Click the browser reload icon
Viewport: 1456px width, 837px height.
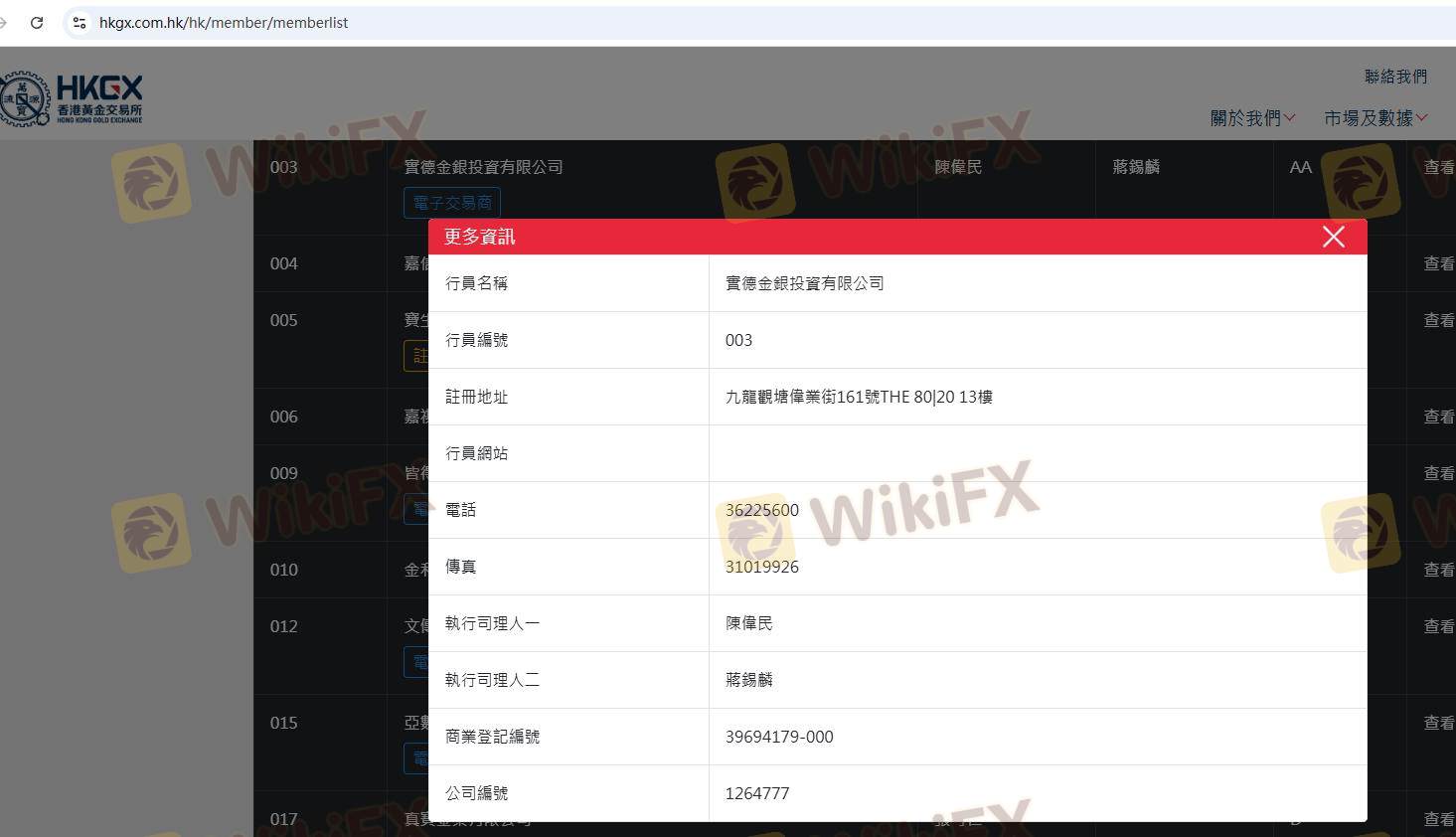[x=37, y=22]
